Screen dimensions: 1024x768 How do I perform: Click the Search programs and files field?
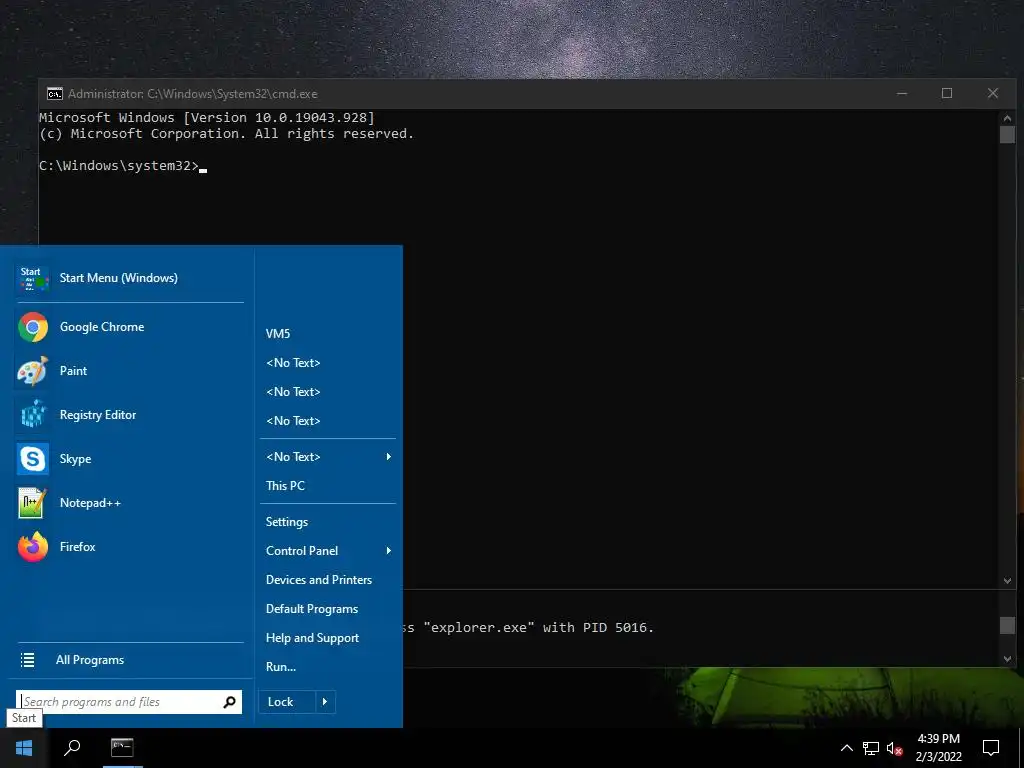(129, 702)
